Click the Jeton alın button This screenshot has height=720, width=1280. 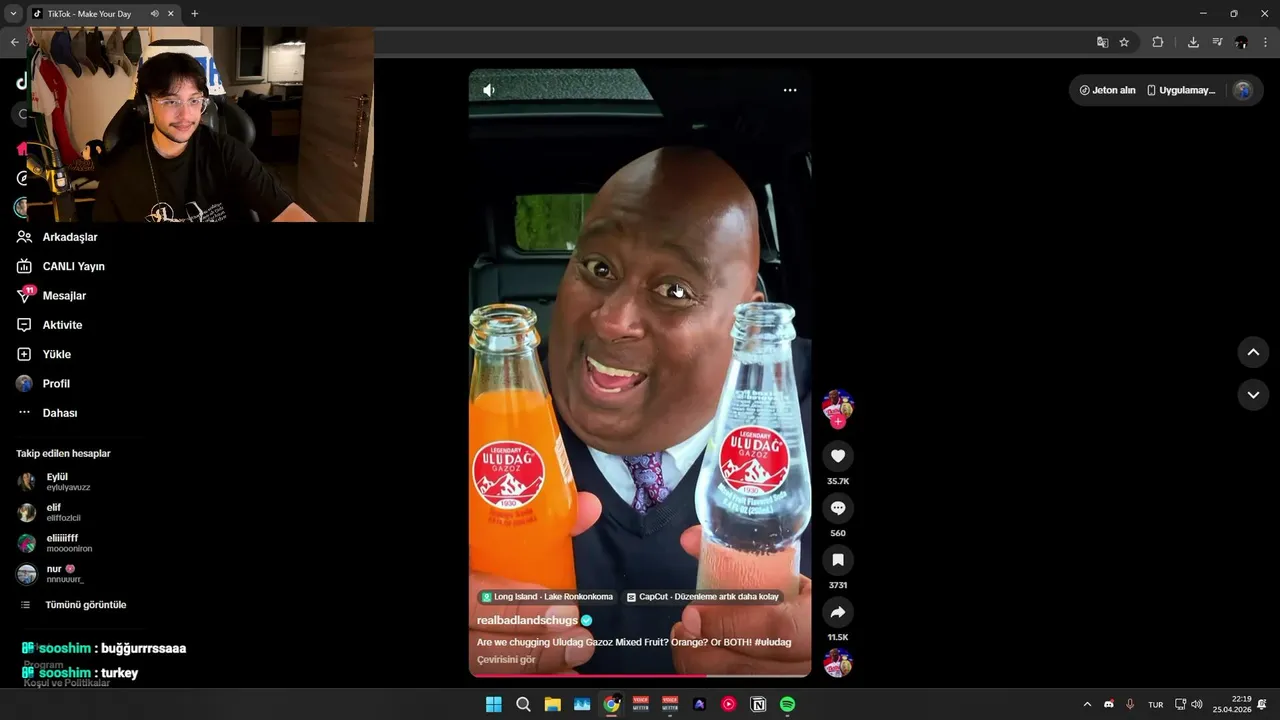click(1107, 90)
